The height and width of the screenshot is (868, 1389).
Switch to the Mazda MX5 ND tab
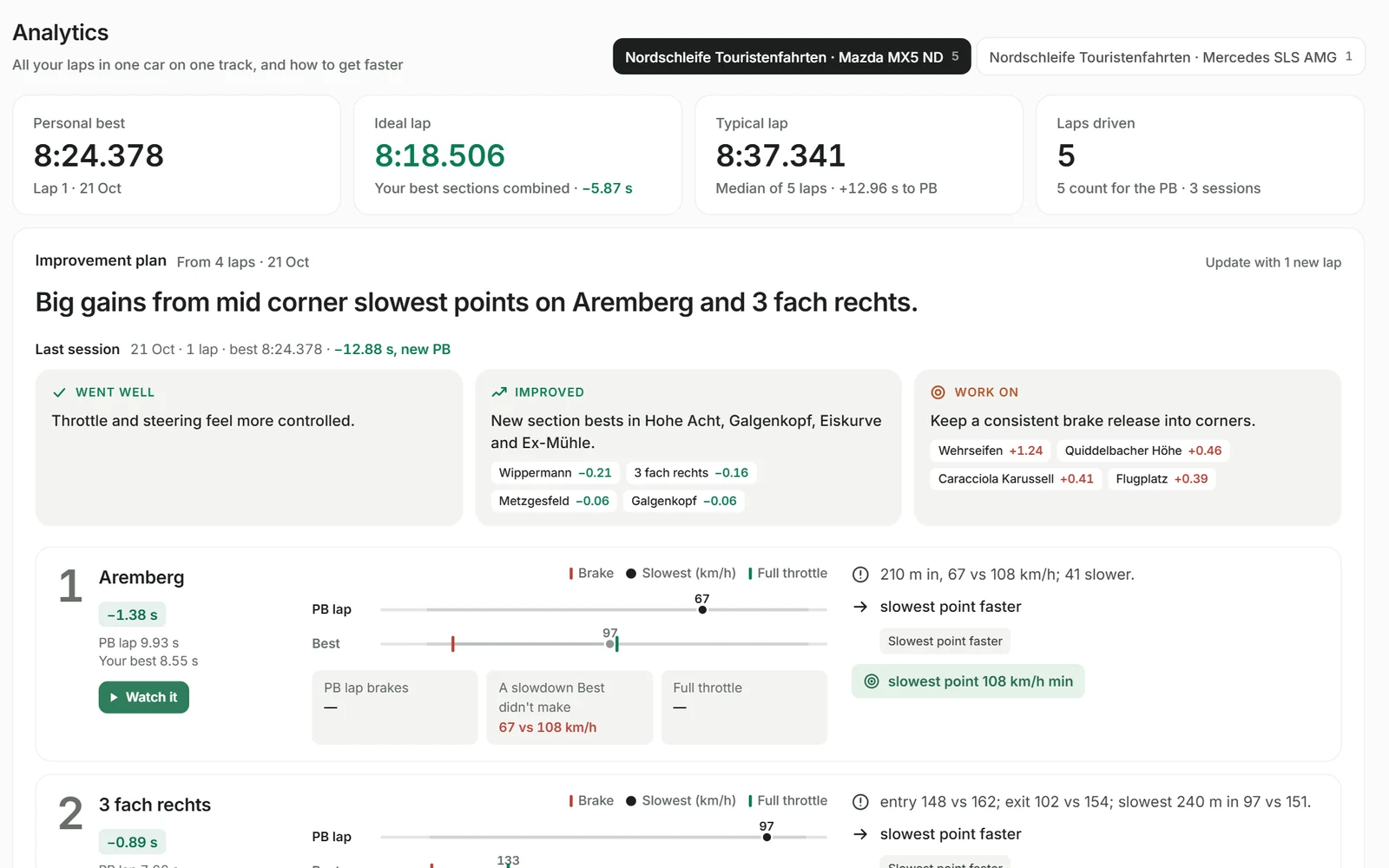pyautogui.click(x=792, y=56)
